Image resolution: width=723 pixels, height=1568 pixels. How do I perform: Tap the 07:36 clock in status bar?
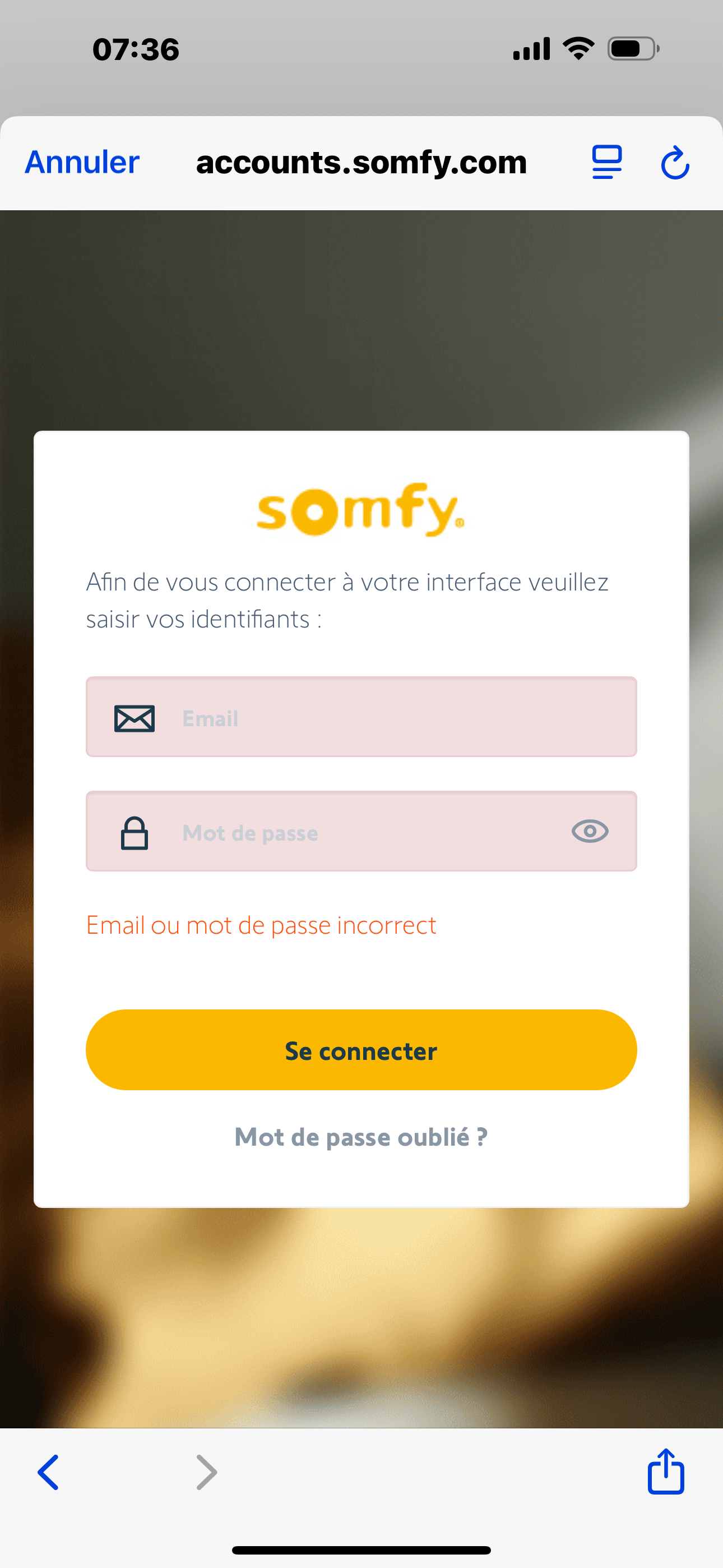pyautogui.click(x=136, y=49)
